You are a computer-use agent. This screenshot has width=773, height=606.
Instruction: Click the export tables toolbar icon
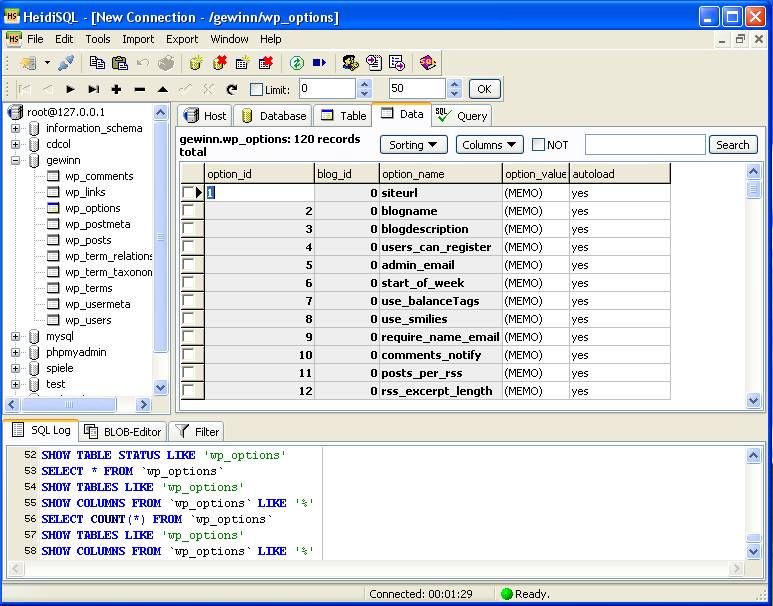[397, 63]
